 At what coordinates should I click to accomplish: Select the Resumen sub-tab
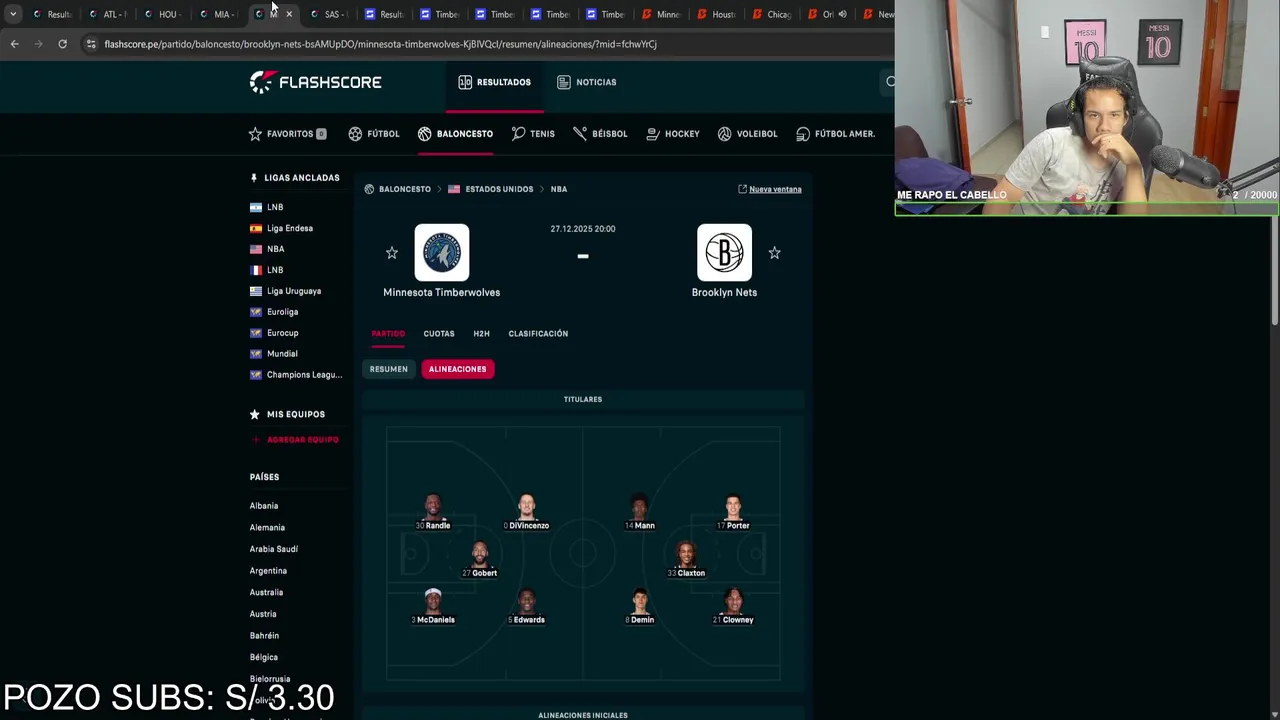point(389,369)
